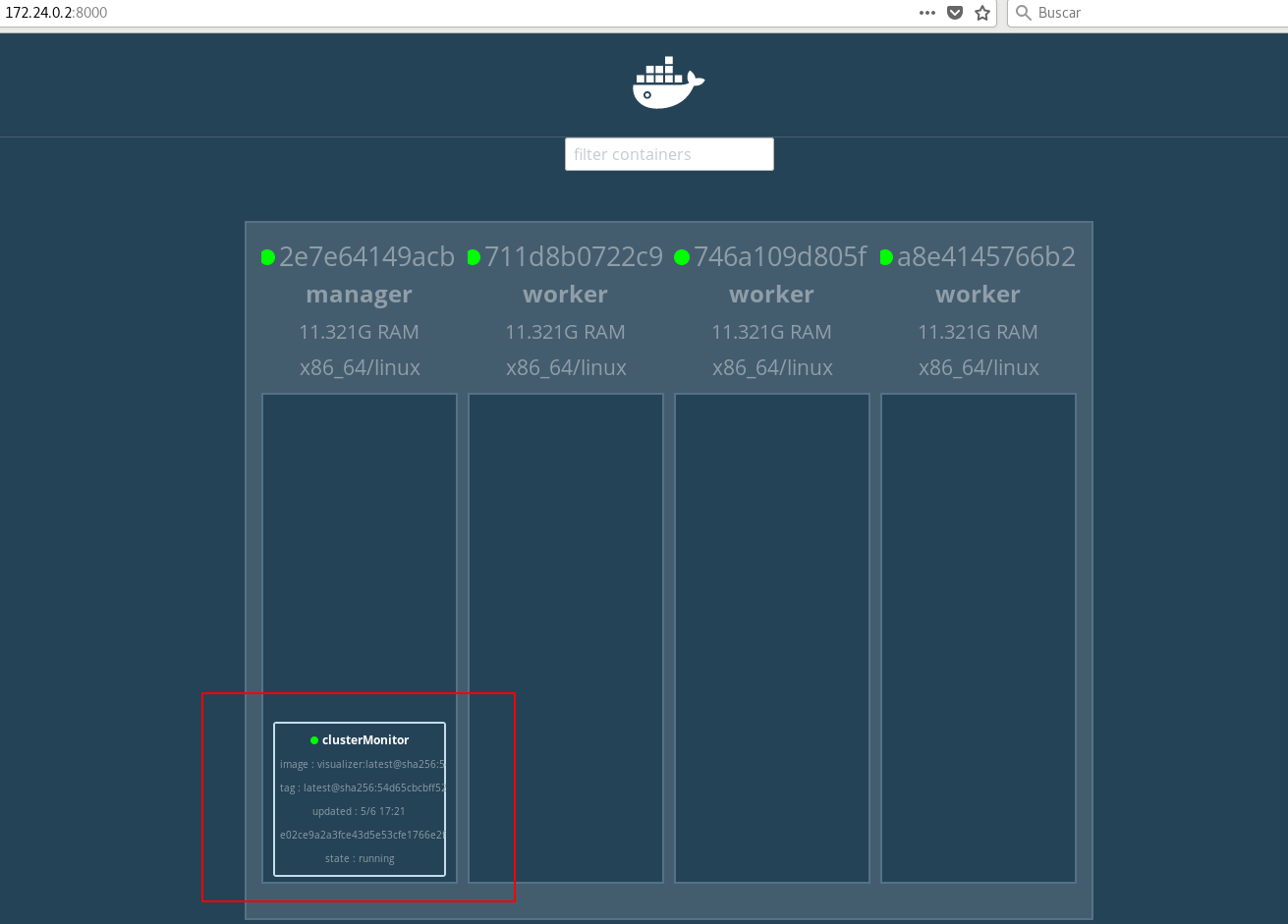The image size is (1288, 924).
Task: Click the 'state : running' text
Action: click(x=360, y=858)
